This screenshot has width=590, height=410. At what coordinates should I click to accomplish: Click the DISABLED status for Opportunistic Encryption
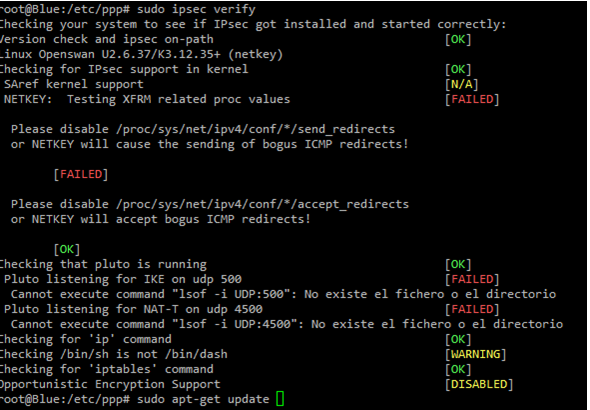pyautogui.click(x=479, y=384)
